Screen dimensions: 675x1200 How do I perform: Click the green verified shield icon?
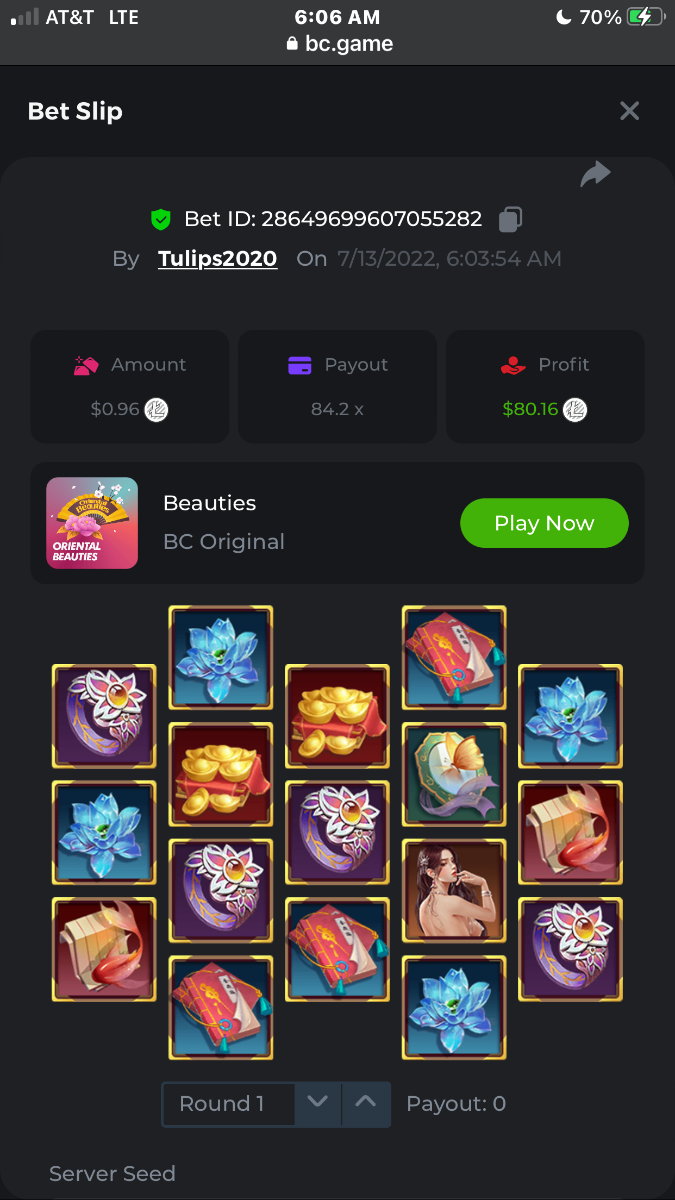[x=160, y=219]
